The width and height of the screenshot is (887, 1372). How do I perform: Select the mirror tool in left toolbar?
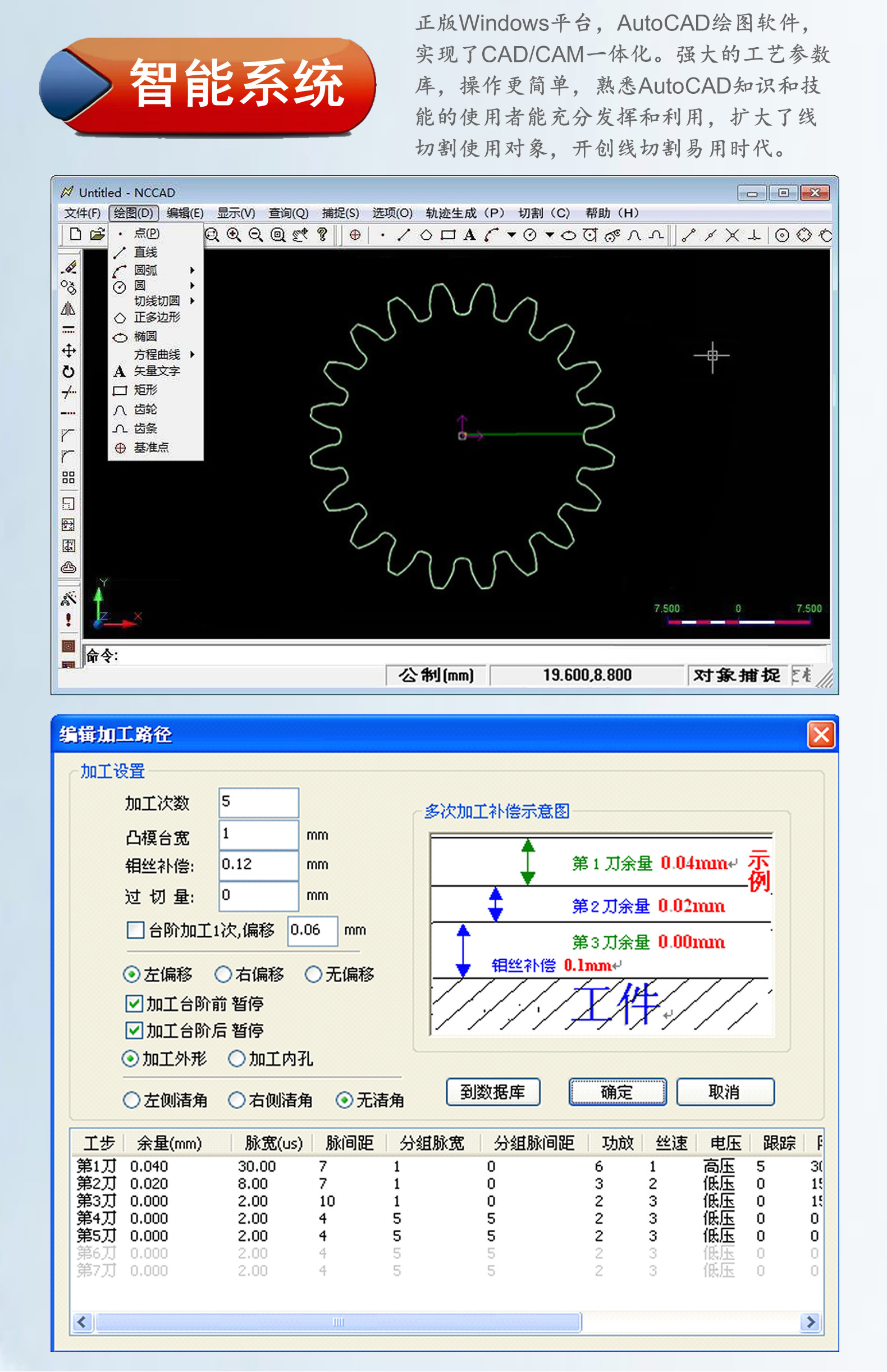click(x=68, y=309)
